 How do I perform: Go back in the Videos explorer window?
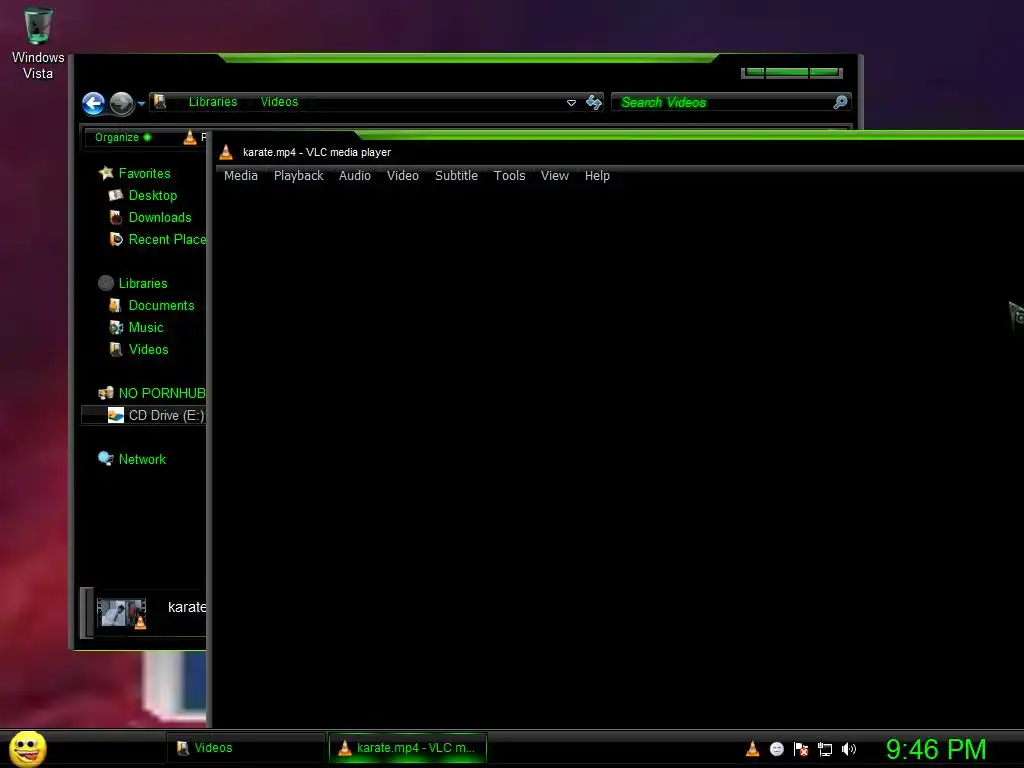click(93, 103)
